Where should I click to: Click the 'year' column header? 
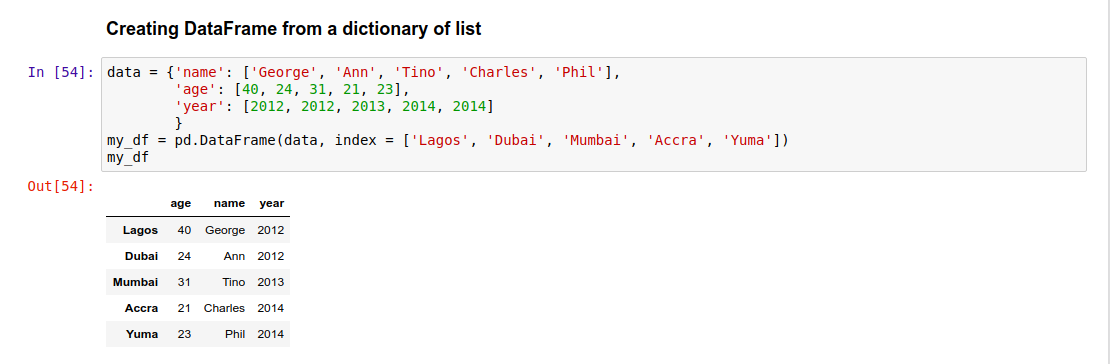[271, 203]
